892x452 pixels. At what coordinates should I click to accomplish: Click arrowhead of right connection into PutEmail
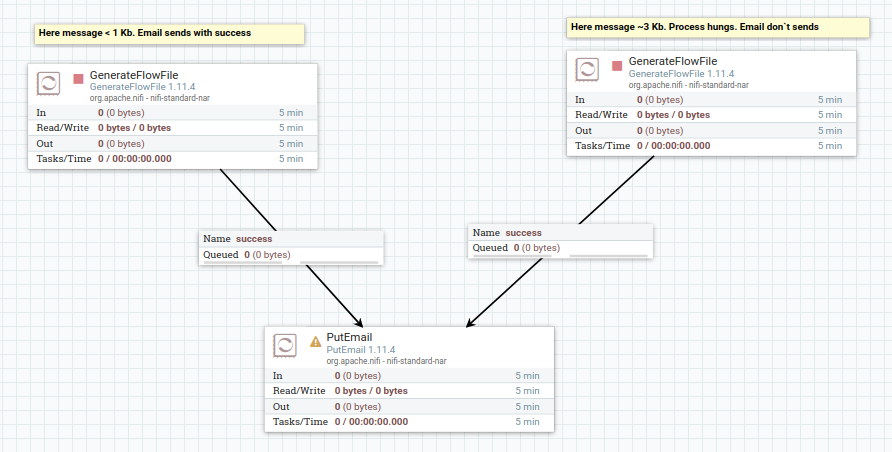point(471,321)
